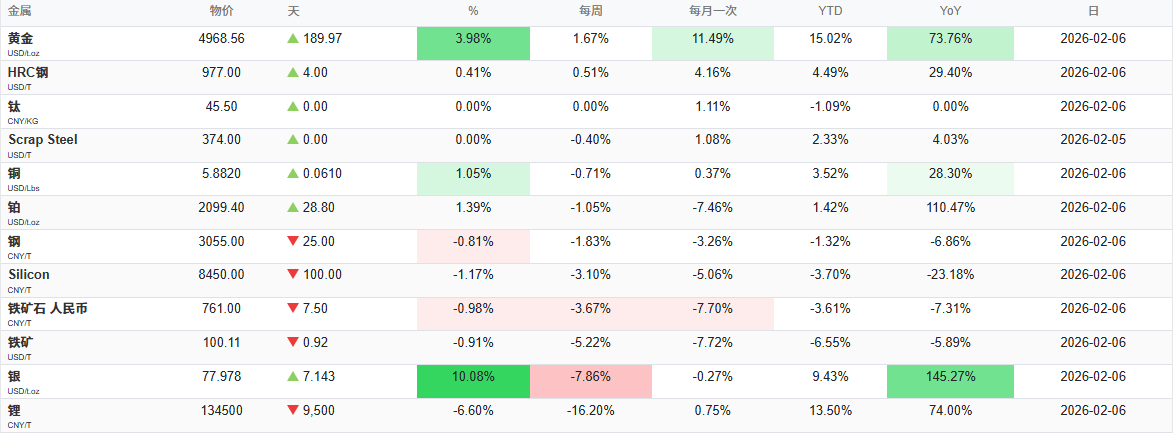Click the 每月一次 column header

click(x=712, y=11)
